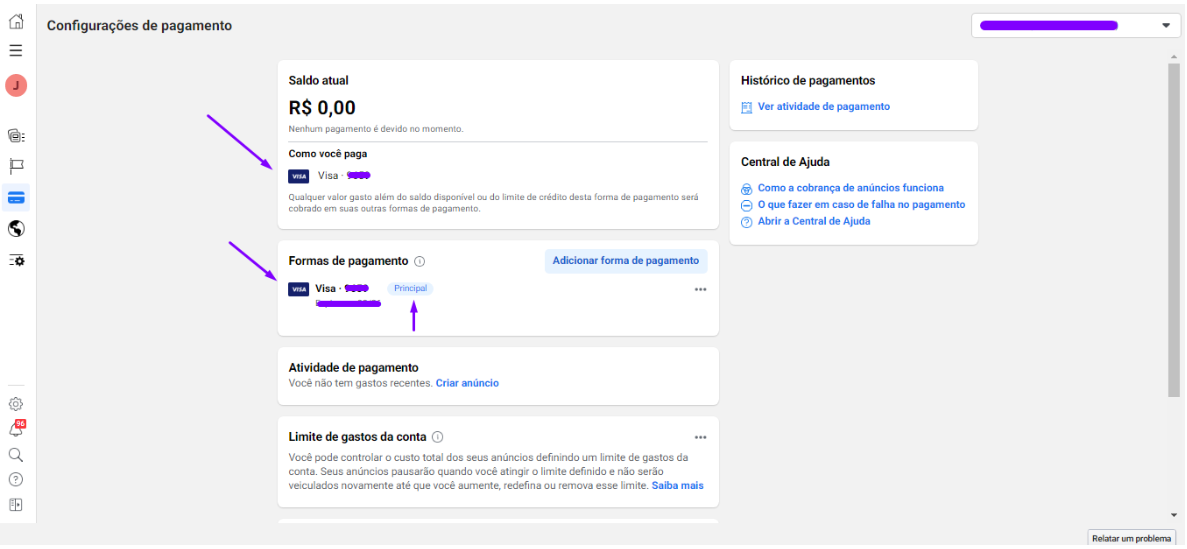This screenshot has height=549, width=1187.
Task: Click the Atividade de pagamento heading
Action: tap(354, 367)
